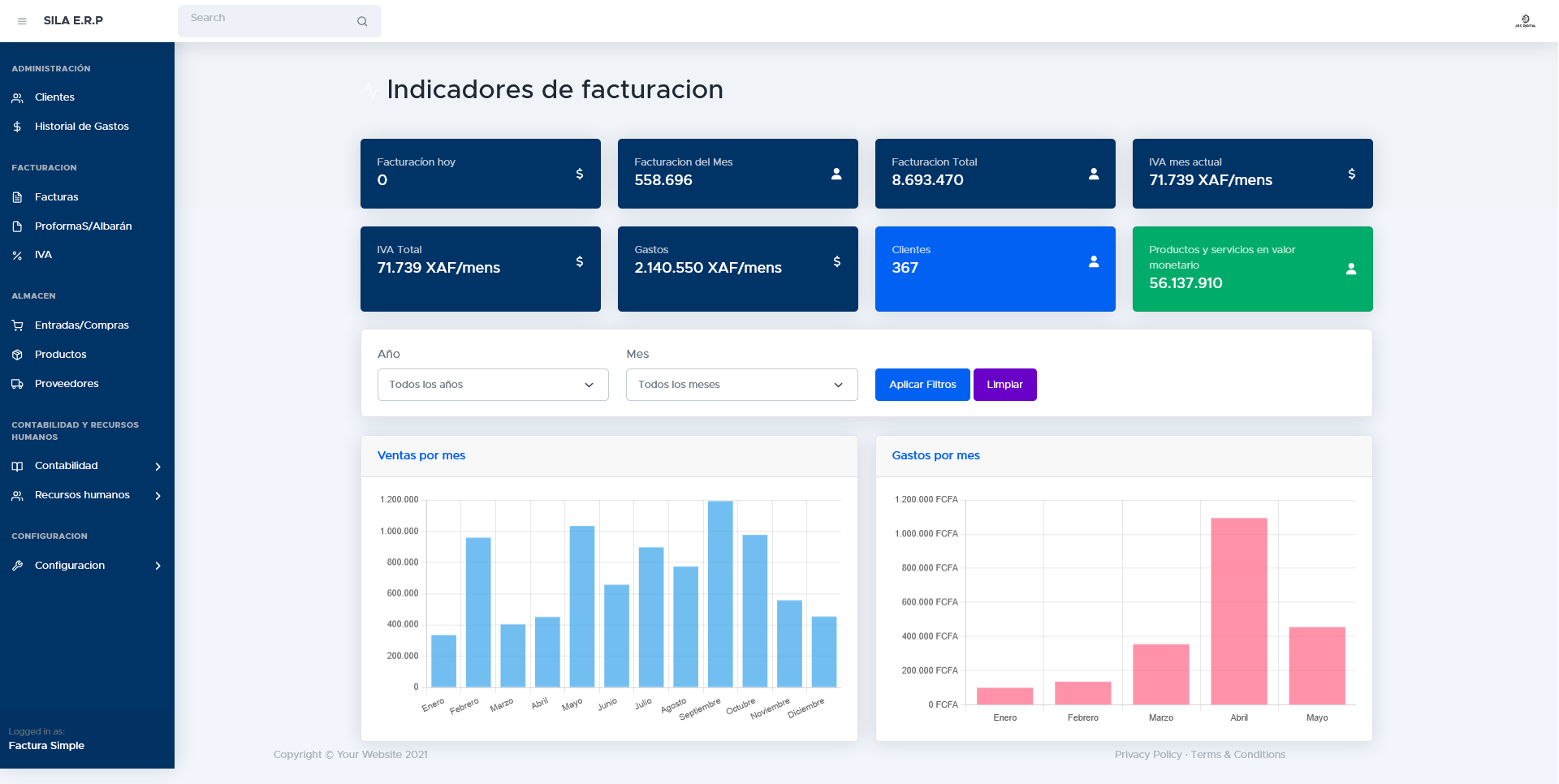Open the Productos icon in sidebar
The width and height of the screenshot is (1559, 784).
tap(17, 355)
